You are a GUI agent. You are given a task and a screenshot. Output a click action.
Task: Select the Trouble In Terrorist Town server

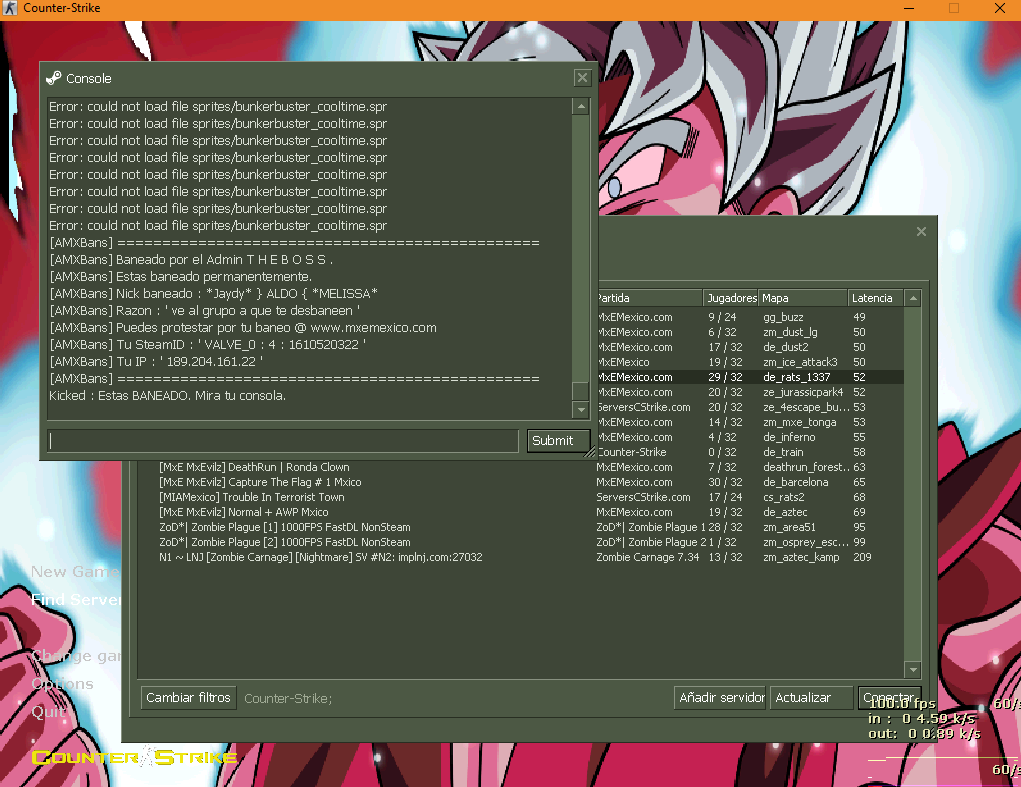pyautogui.click(x=521, y=497)
